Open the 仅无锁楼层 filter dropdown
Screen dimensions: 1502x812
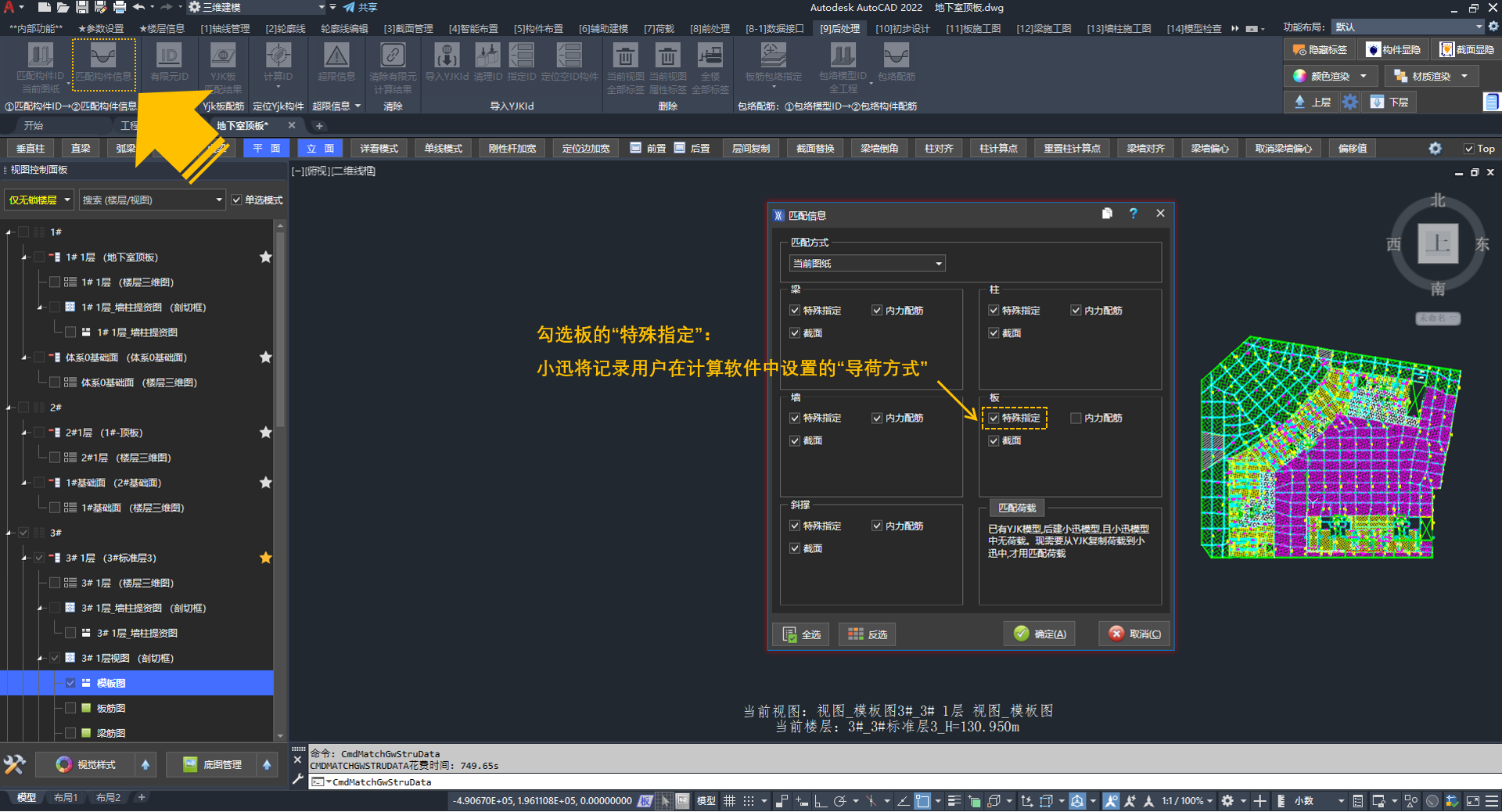(39, 200)
